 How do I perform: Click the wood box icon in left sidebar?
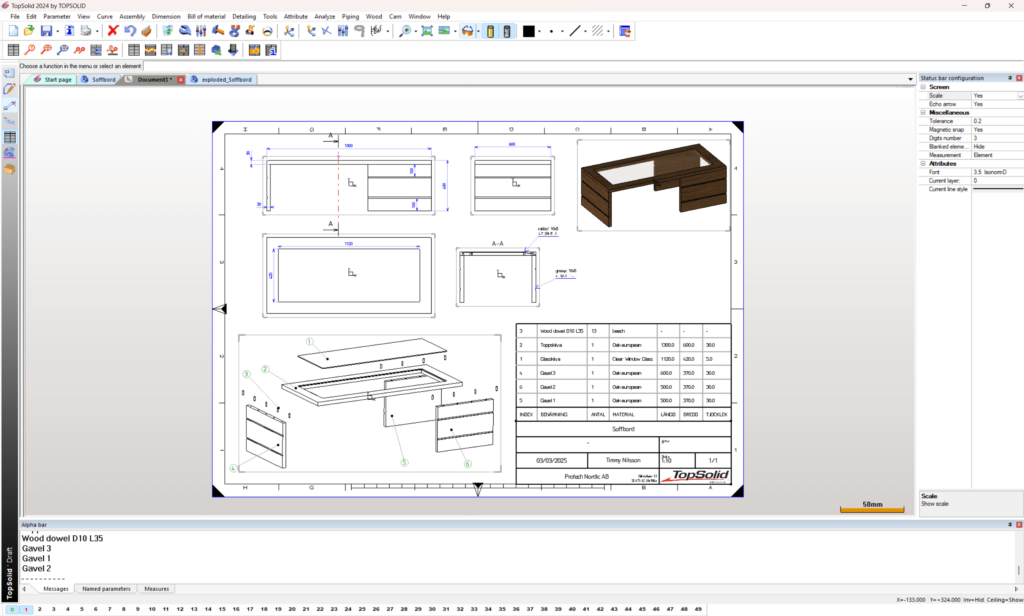tap(10, 169)
